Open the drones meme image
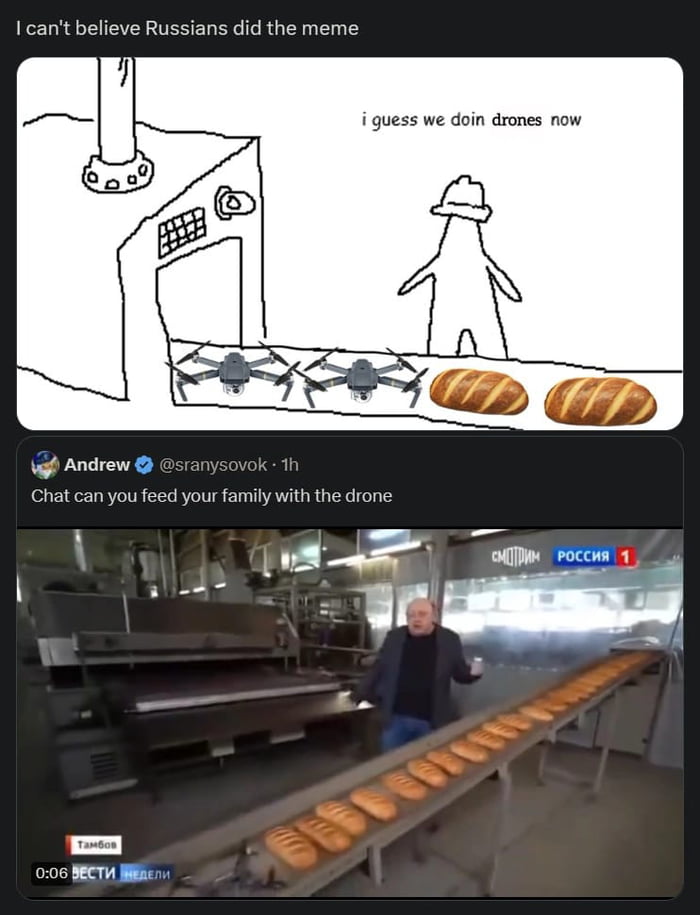700x915 pixels. coord(350,243)
